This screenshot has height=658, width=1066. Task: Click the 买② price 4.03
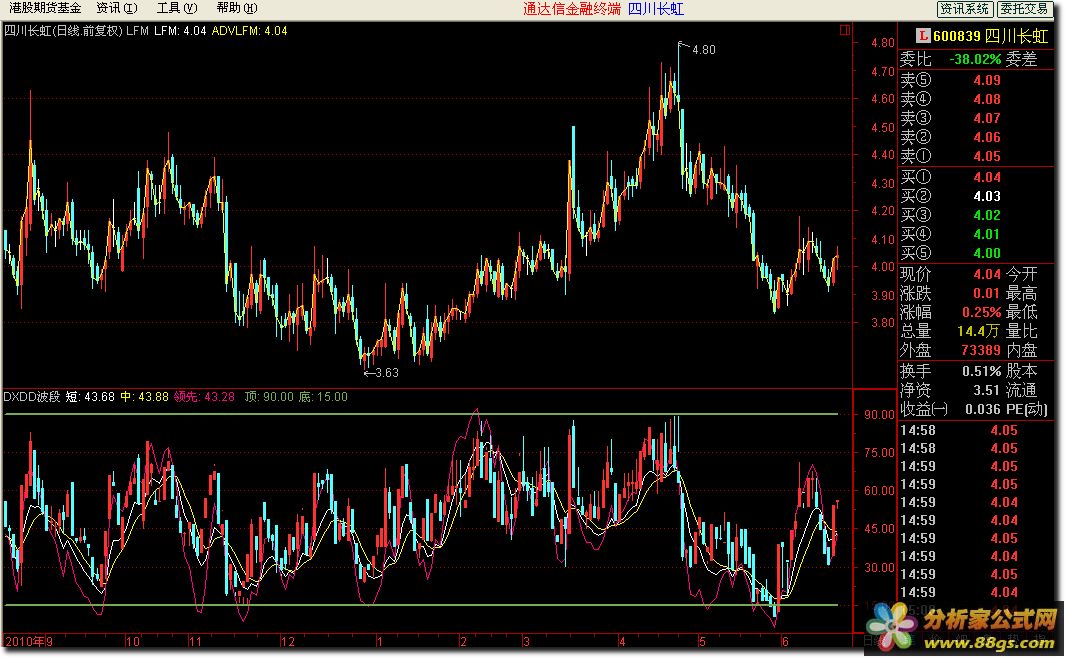pos(986,196)
